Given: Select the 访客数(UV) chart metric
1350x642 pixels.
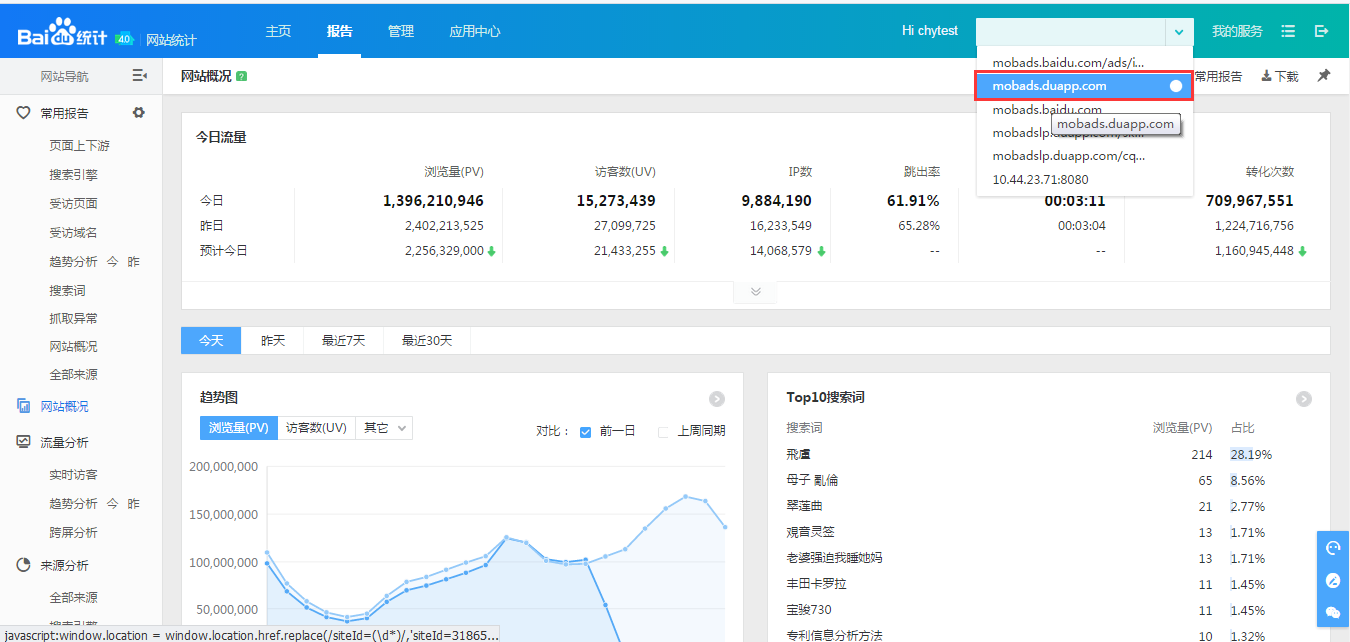Looking at the screenshot, I should tap(316, 428).
